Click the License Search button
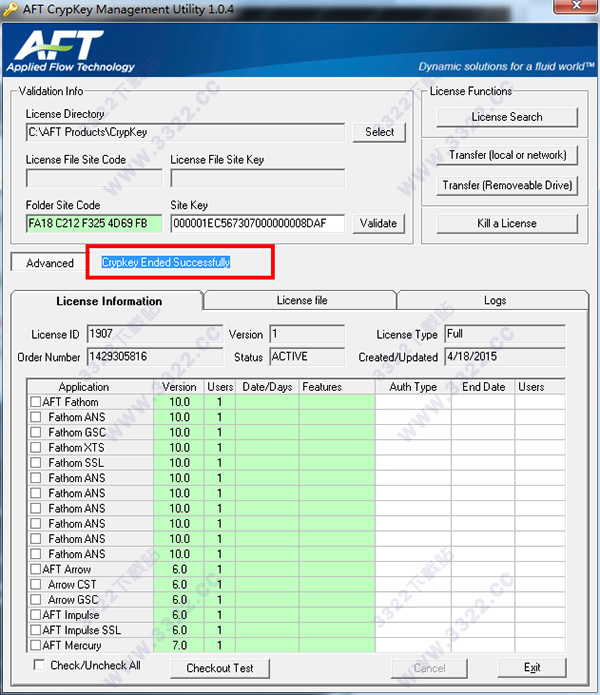The height and width of the screenshot is (695, 600). [x=507, y=117]
